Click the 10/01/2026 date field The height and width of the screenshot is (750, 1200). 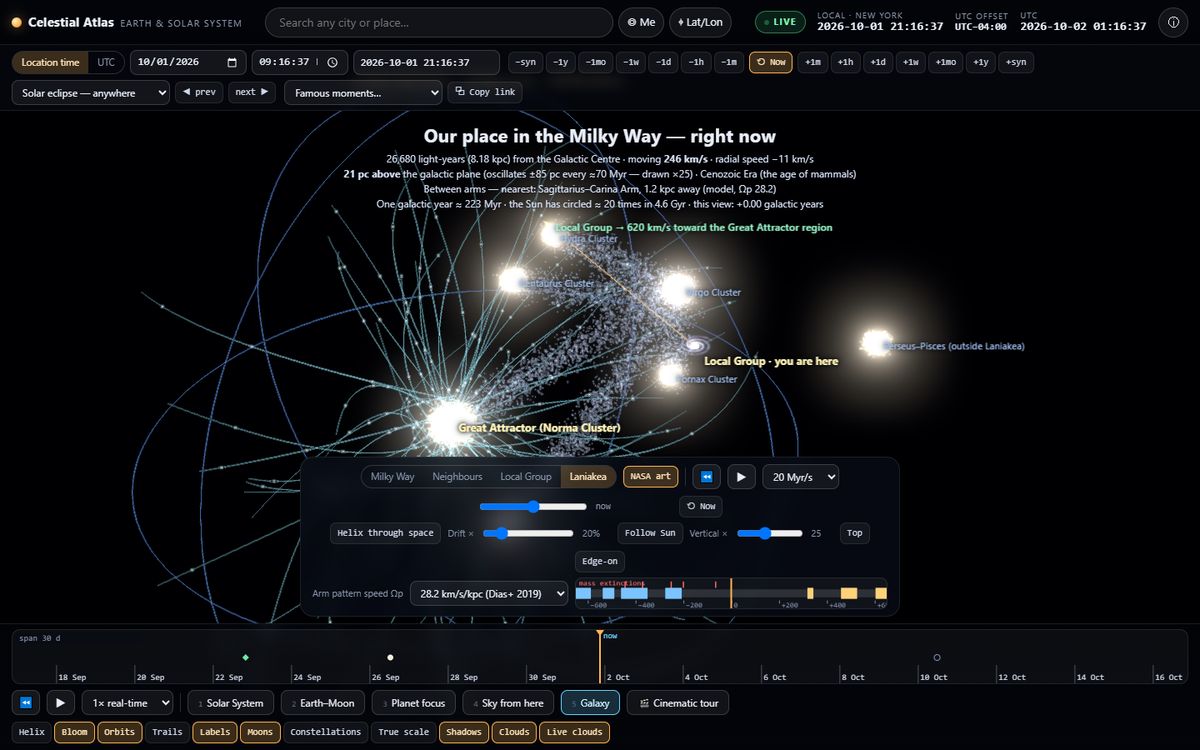click(188, 62)
